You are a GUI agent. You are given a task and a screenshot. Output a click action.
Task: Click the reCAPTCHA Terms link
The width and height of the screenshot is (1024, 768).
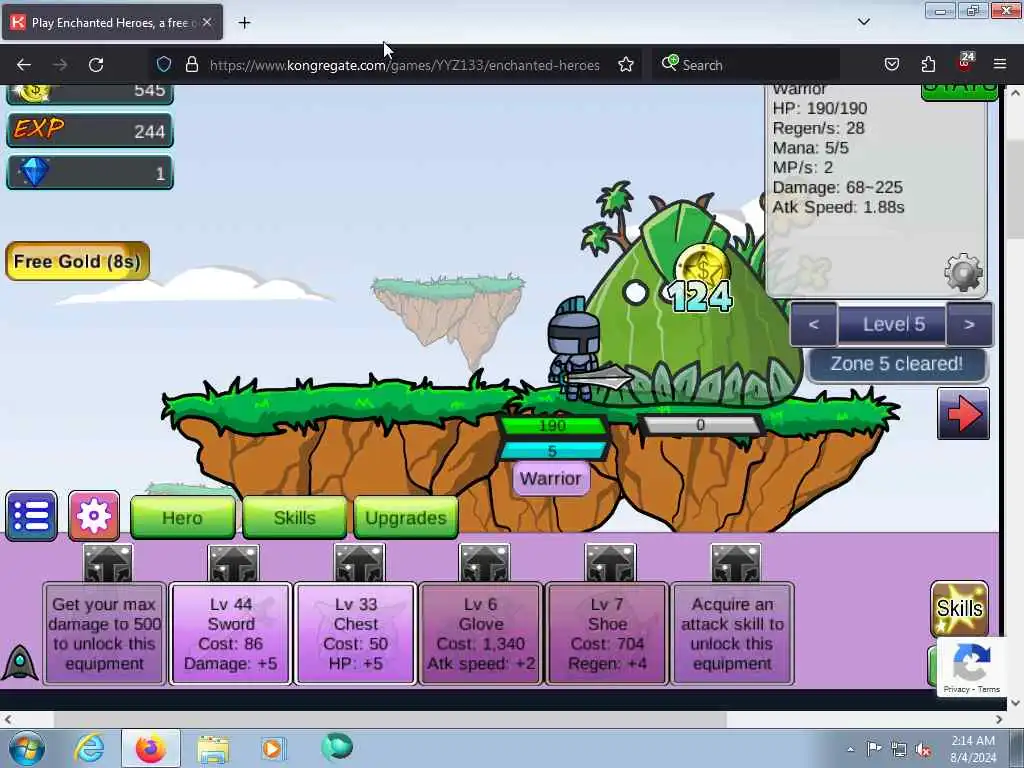click(989, 689)
